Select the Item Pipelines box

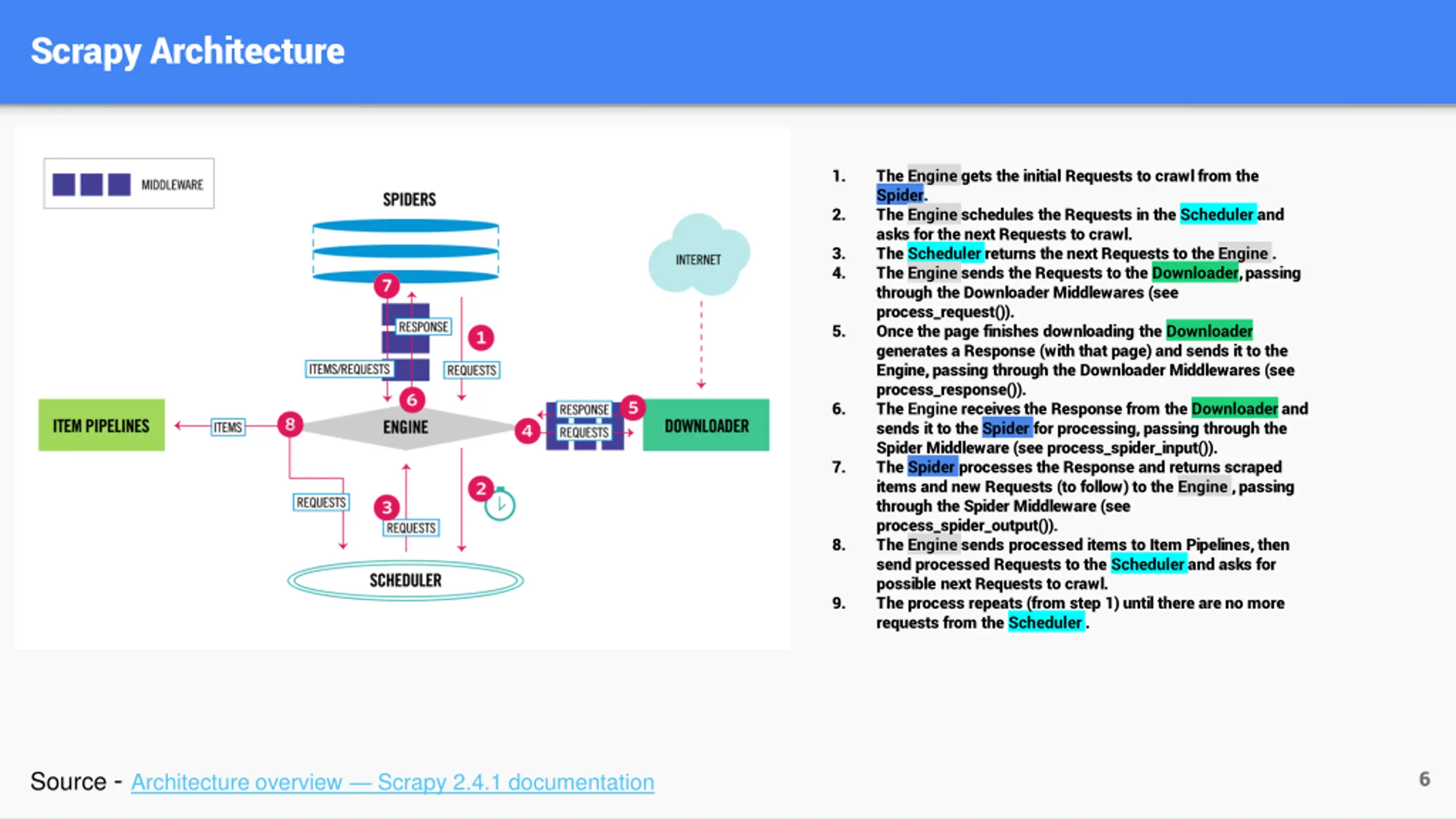(102, 425)
